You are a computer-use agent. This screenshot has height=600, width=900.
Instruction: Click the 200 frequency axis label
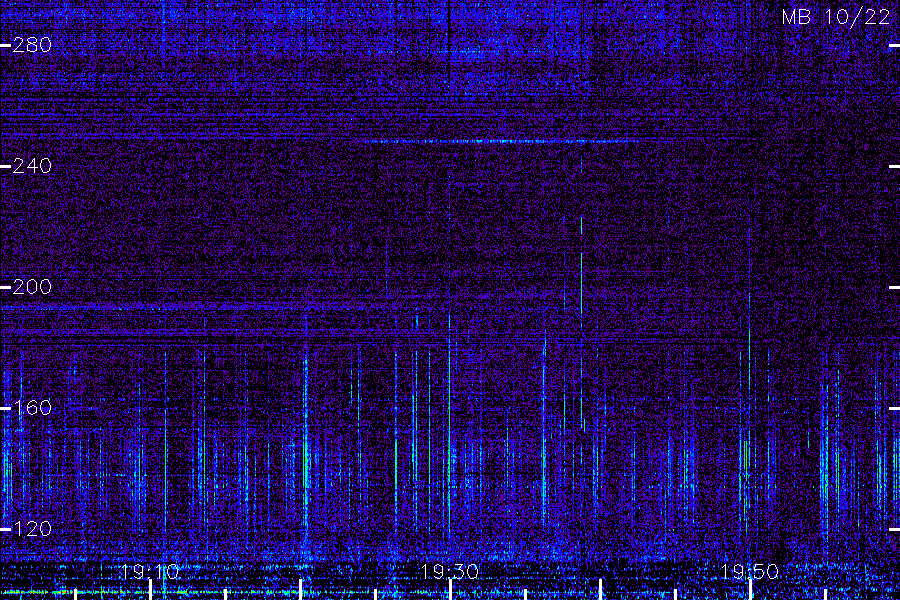click(x=32, y=287)
